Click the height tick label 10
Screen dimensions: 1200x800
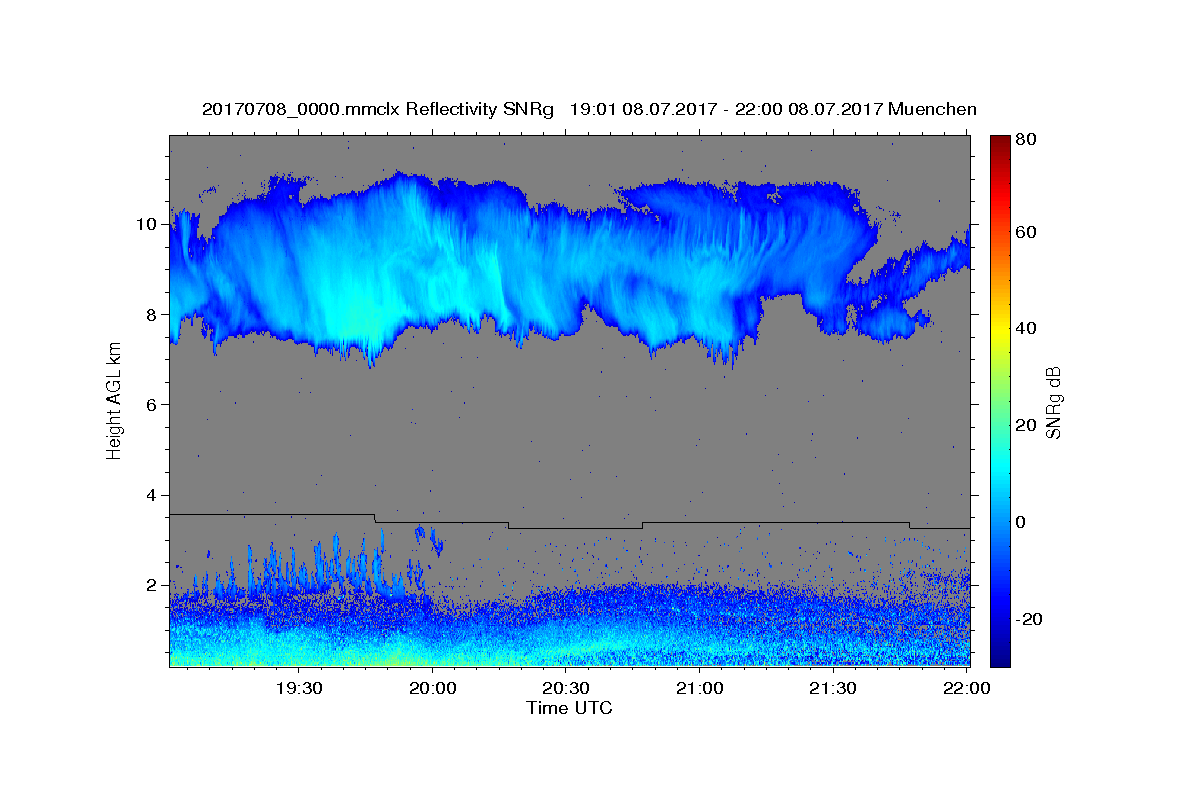(x=147, y=224)
